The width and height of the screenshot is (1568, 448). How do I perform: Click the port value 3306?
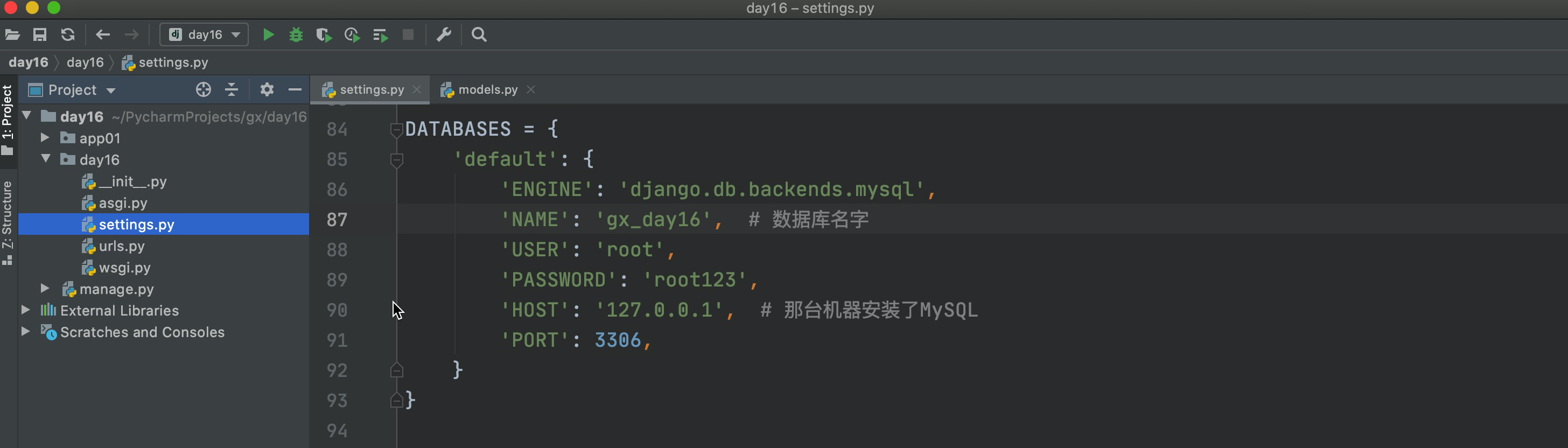click(617, 340)
